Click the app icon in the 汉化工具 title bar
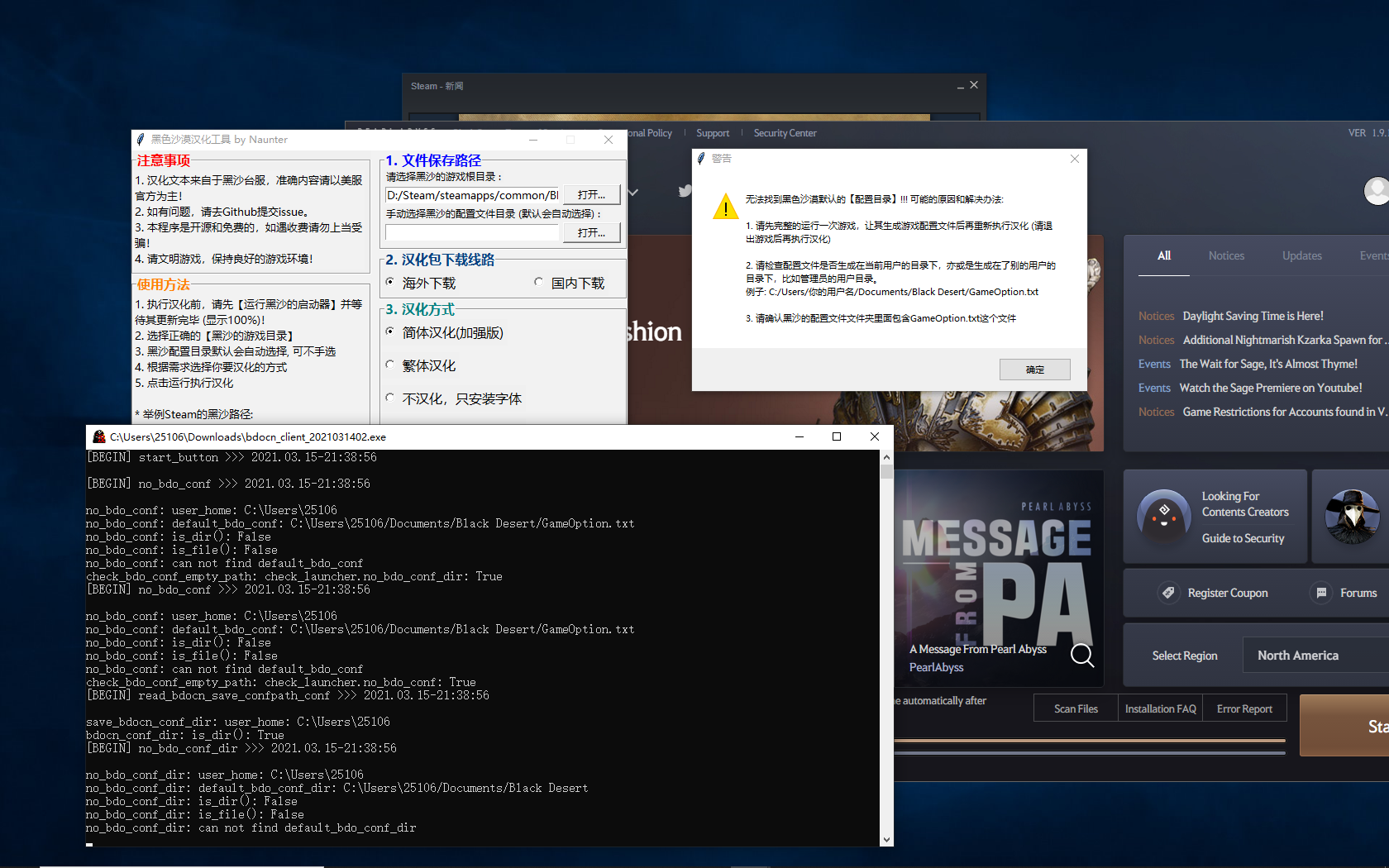This screenshot has width=1389, height=868. tap(140, 140)
